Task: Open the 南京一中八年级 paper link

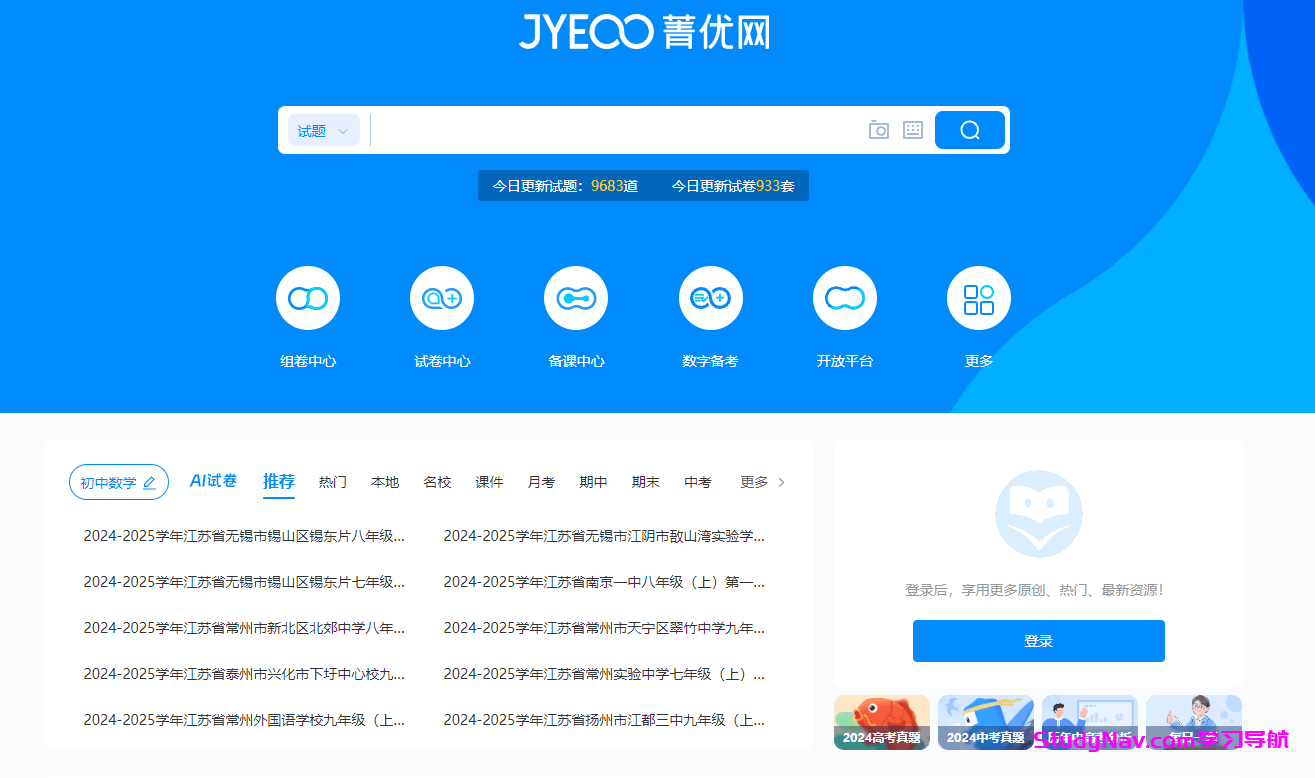Action: (604, 582)
